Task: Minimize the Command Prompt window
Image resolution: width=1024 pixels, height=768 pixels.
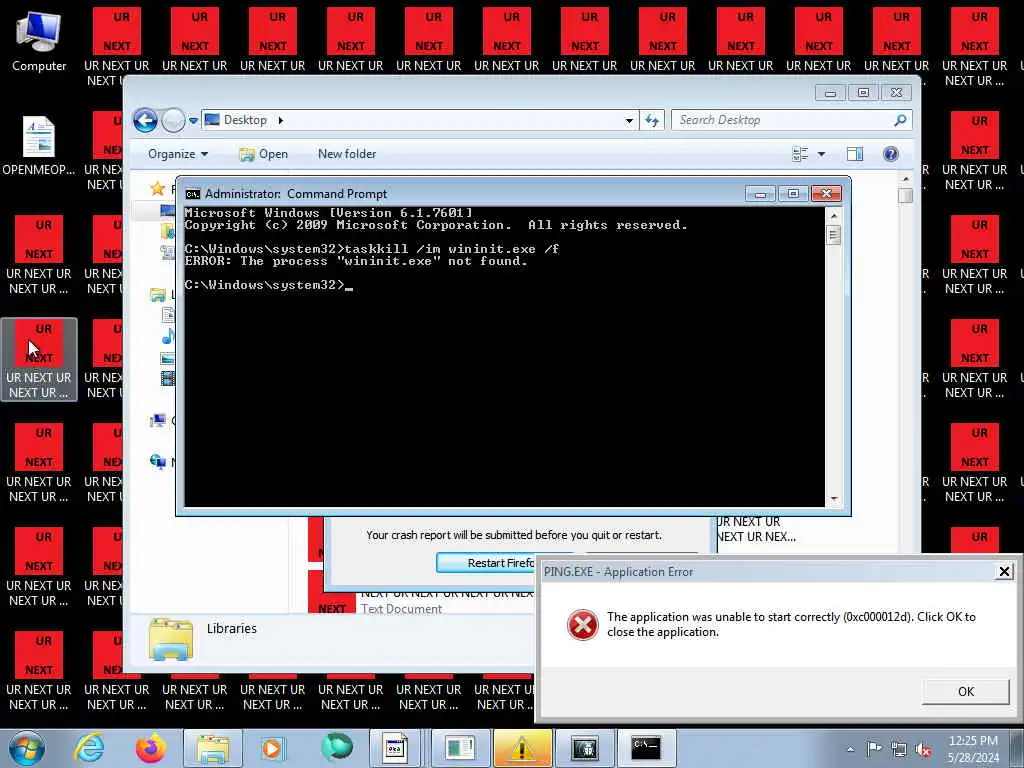Action: click(760, 194)
